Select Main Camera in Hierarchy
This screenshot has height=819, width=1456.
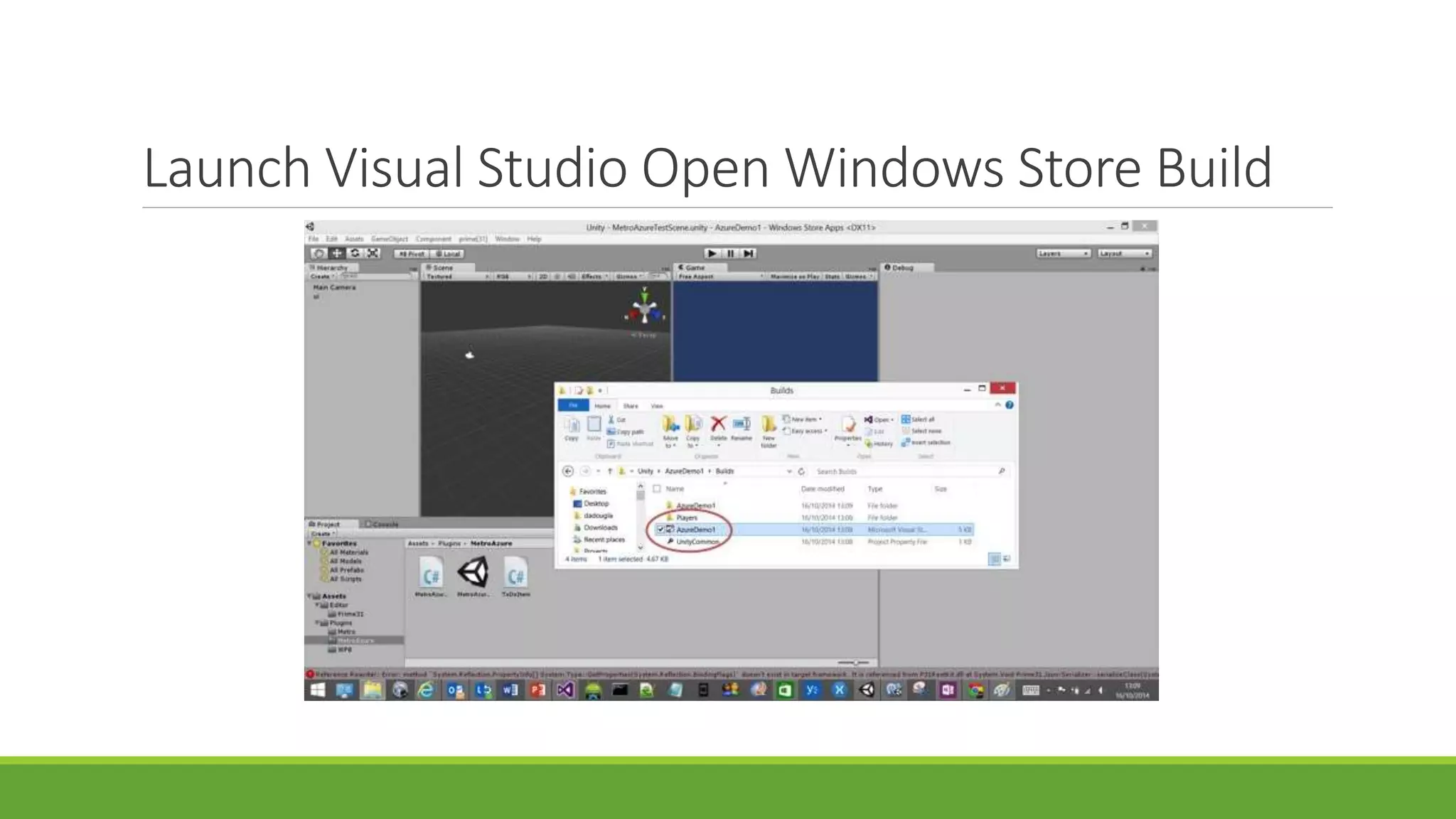(x=334, y=287)
